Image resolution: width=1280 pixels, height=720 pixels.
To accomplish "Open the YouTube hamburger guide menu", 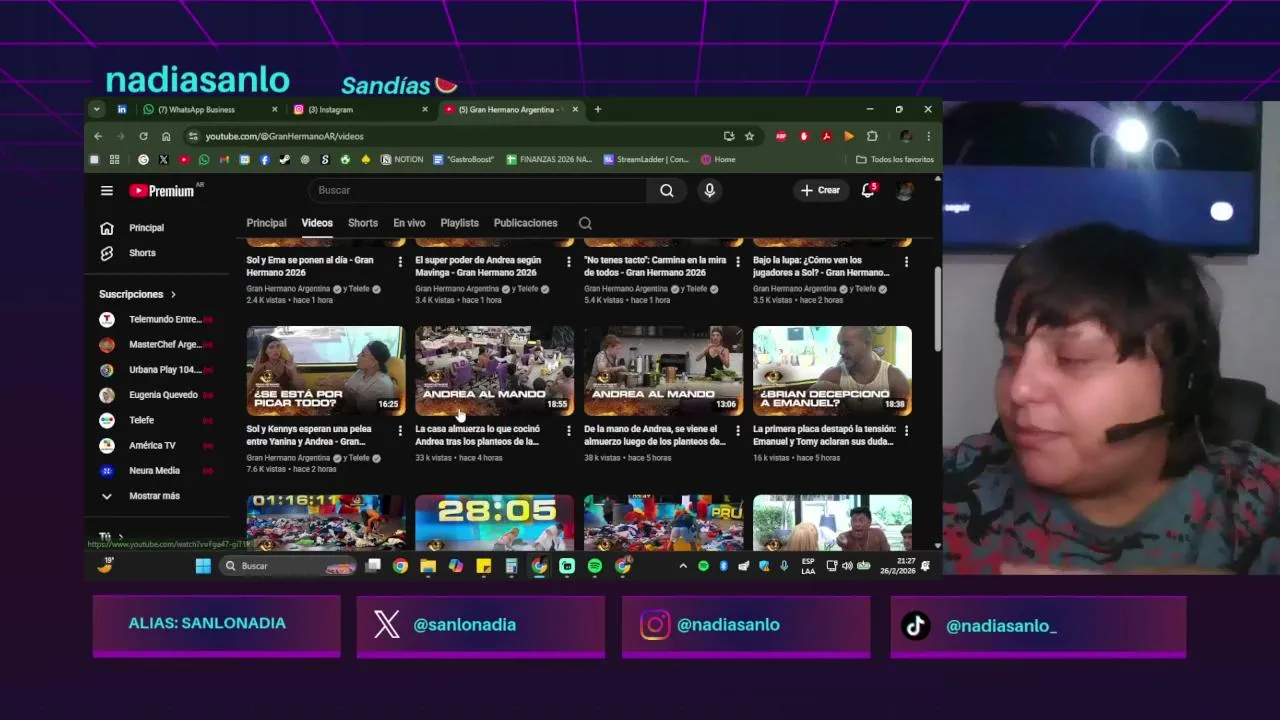I will [x=107, y=190].
